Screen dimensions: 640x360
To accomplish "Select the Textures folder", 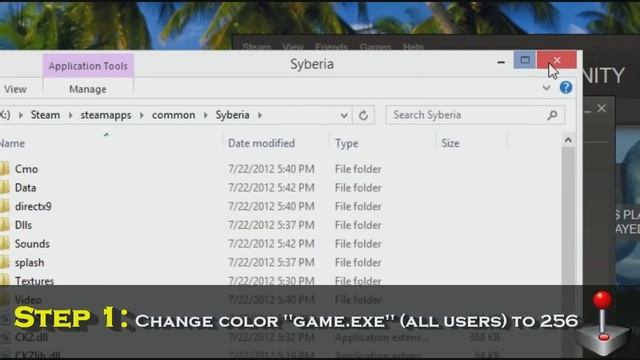I will coord(34,281).
